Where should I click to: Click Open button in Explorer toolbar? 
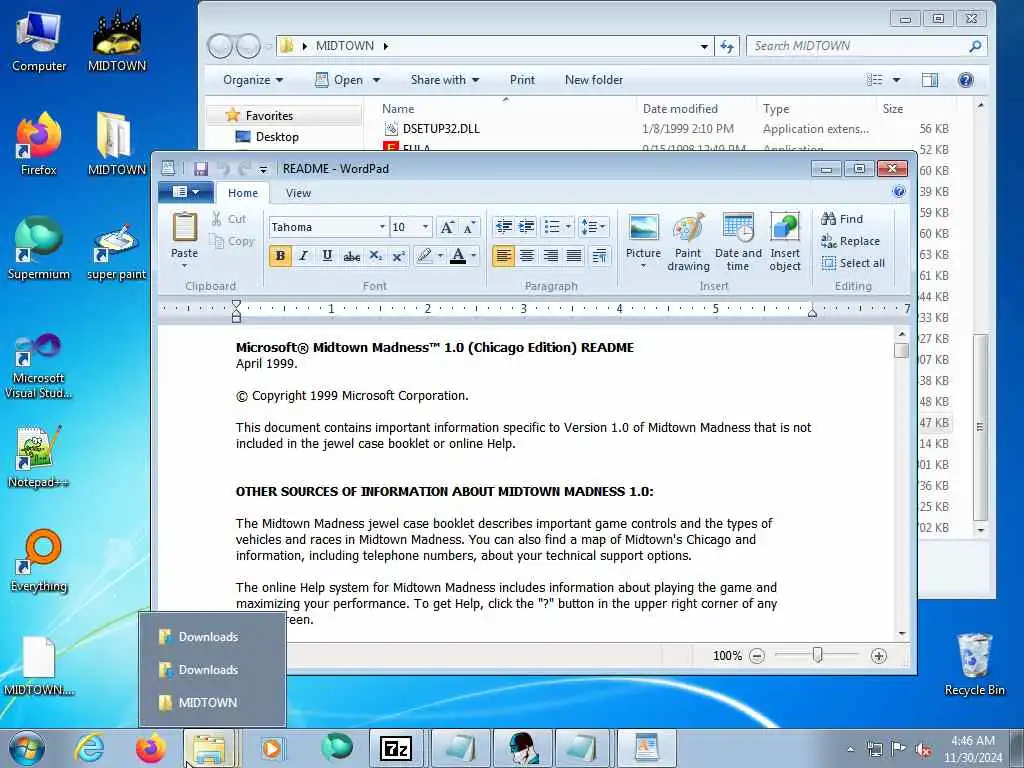(x=340, y=80)
